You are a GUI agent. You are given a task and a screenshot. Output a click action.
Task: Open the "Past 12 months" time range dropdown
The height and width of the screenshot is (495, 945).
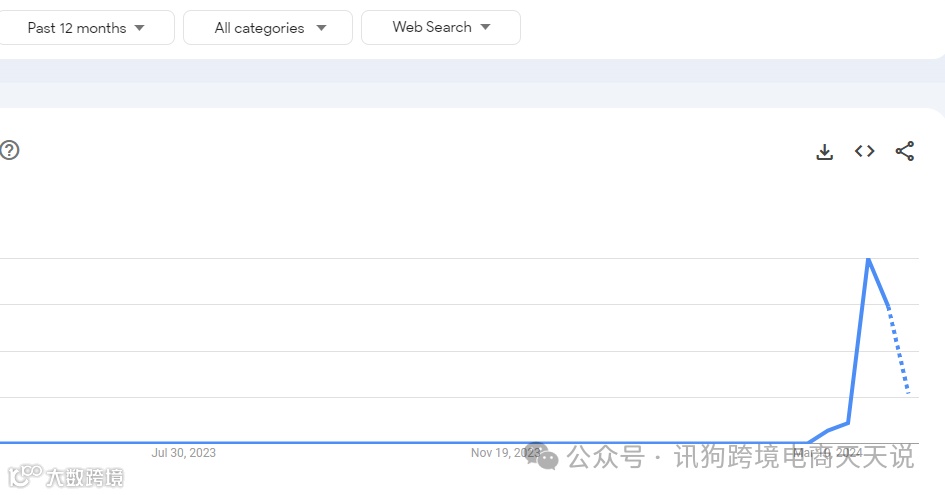coord(86,28)
